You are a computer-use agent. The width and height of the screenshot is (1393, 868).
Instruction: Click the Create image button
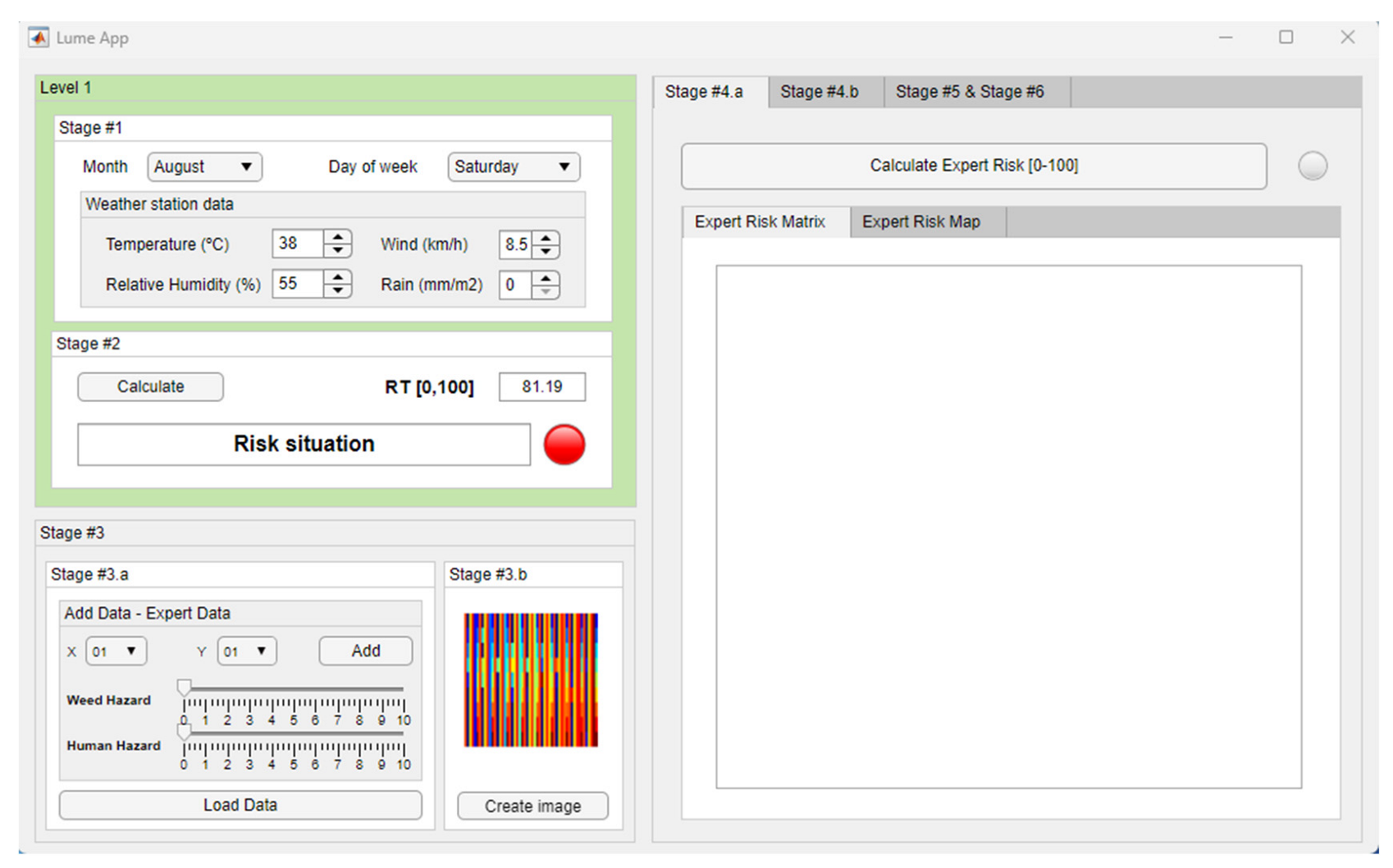[x=532, y=806]
